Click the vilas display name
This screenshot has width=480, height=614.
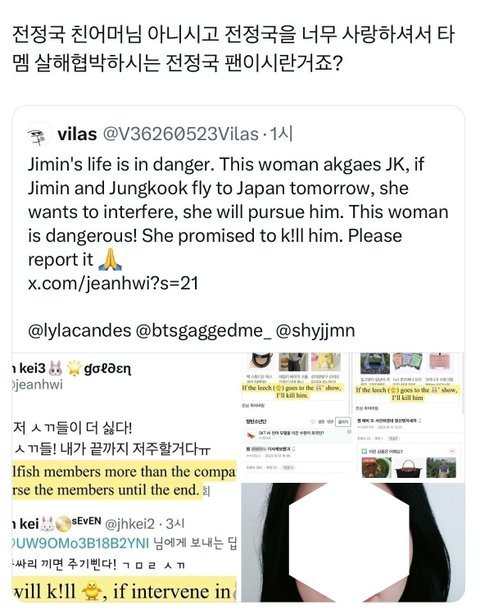pyautogui.click(x=77, y=134)
